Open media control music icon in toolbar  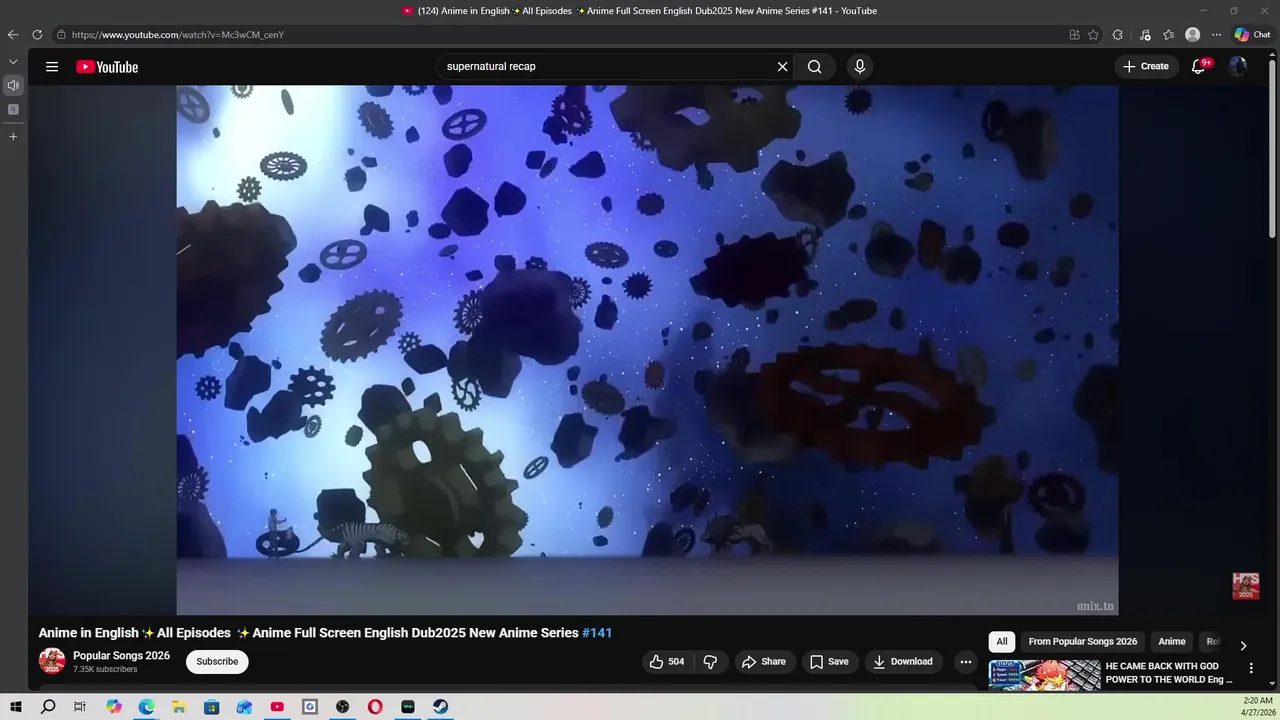tap(1145, 34)
